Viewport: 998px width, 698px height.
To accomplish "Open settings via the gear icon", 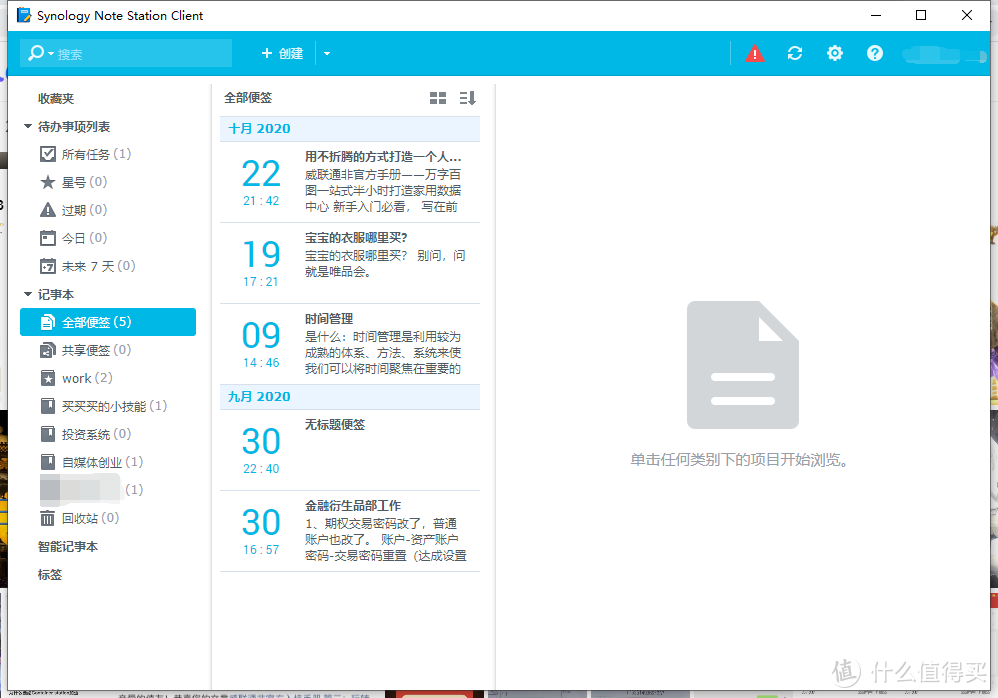I will 835,53.
